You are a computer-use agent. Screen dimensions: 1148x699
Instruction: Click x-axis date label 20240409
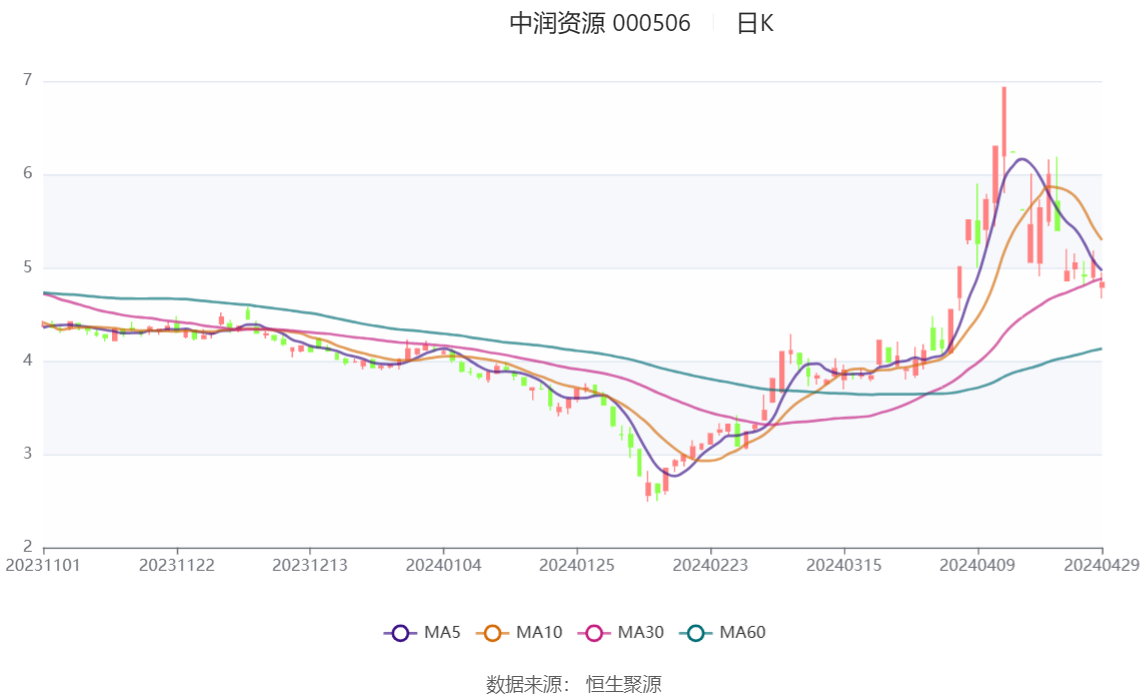click(977, 565)
